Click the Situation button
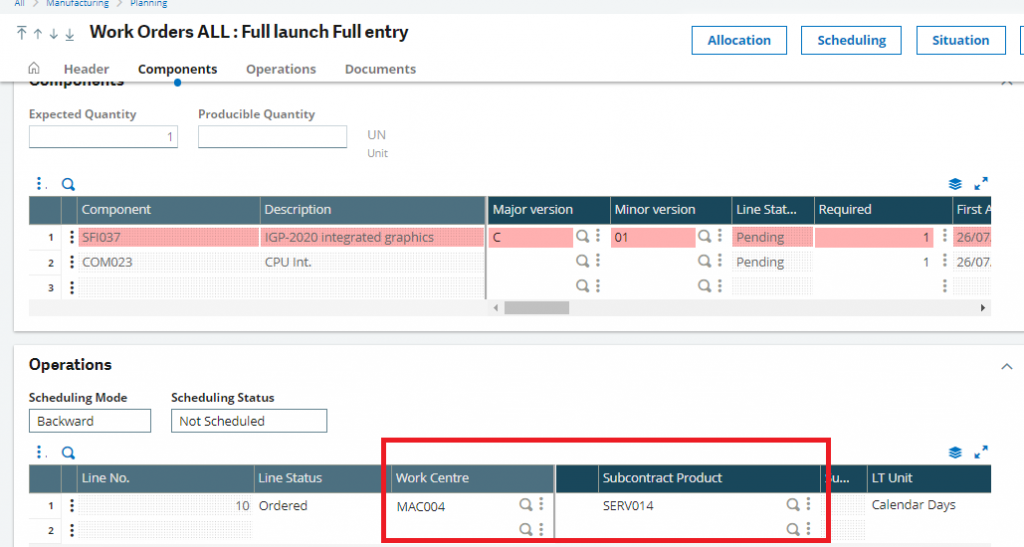 click(x=961, y=40)
